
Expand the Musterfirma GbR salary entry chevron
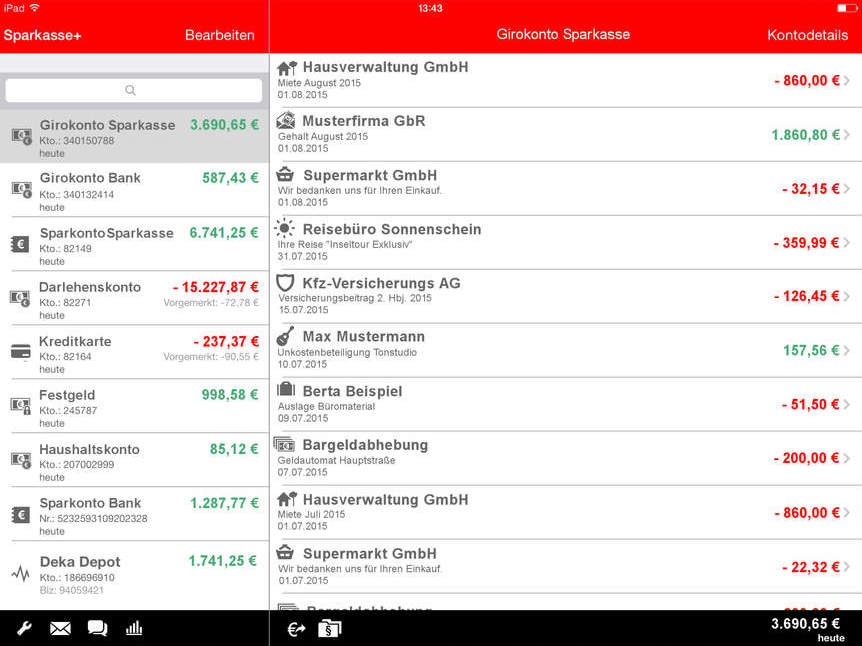[847, 135]
